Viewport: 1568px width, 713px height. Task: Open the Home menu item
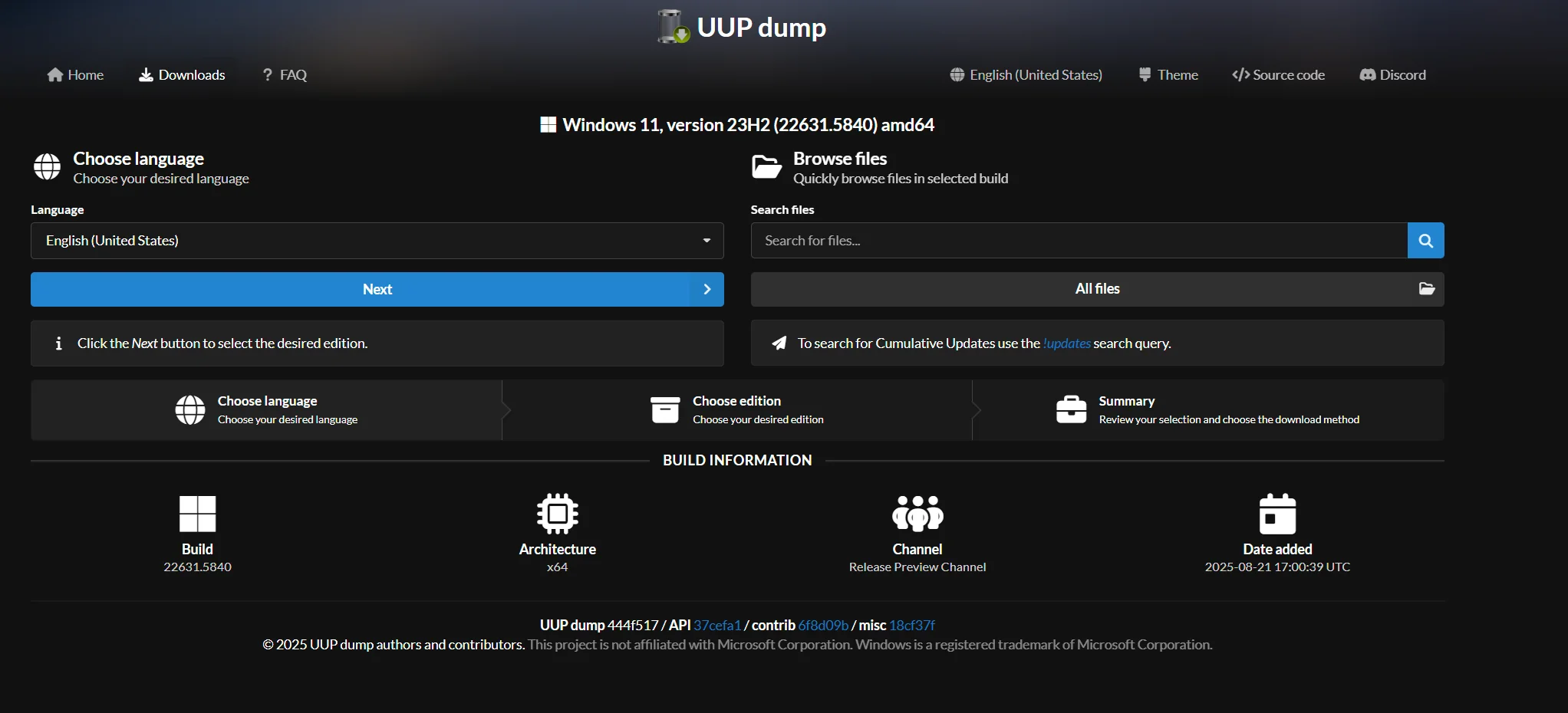(75, 74)
